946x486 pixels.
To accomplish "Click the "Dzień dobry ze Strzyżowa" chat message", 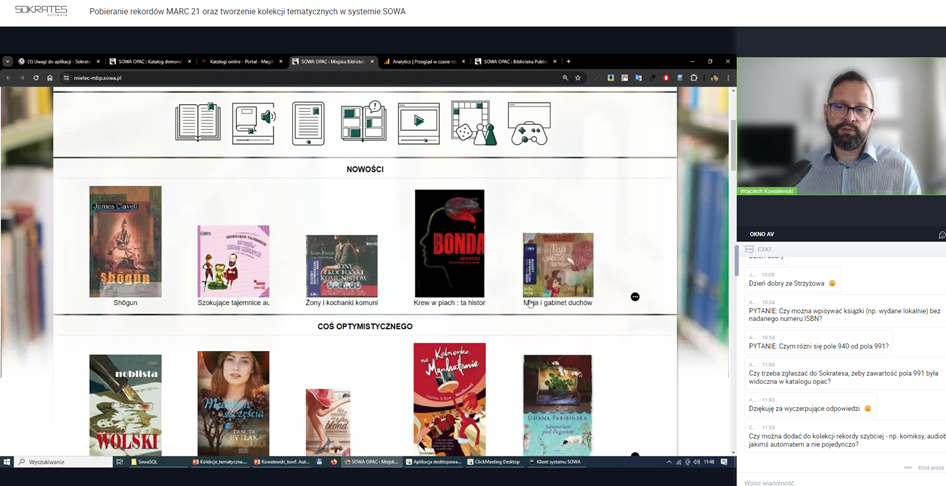I will tap(793, 280).
